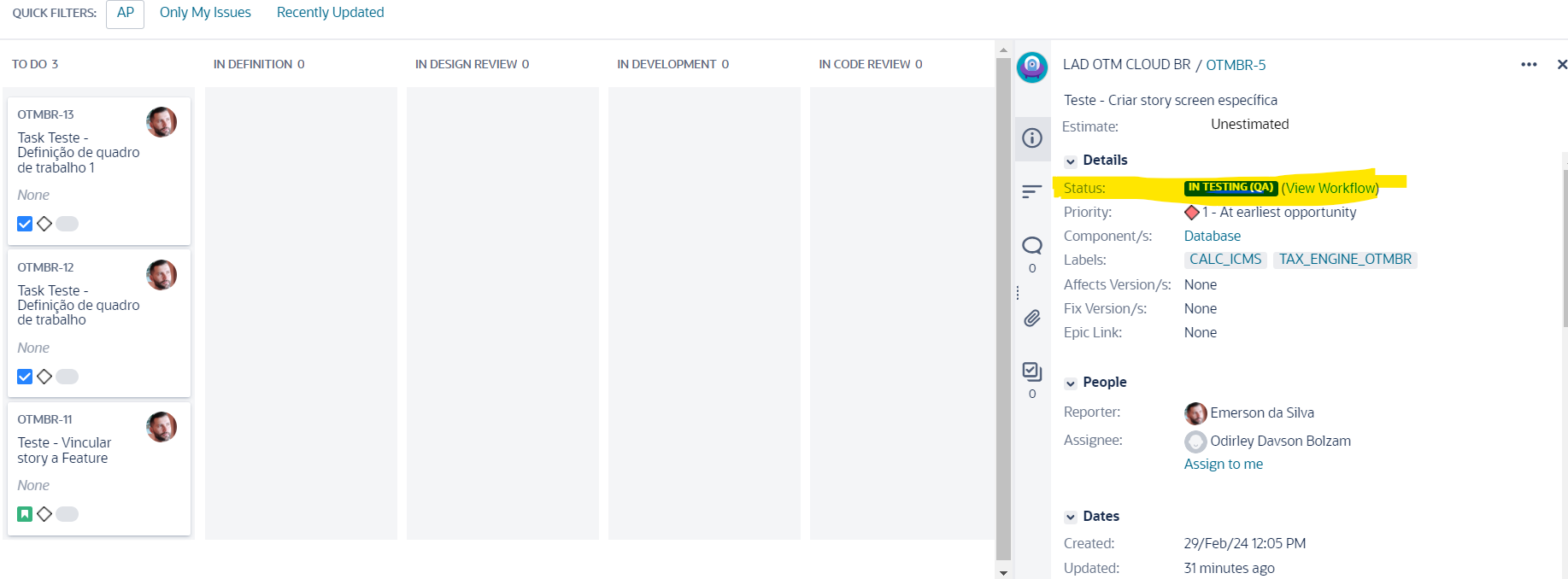Toggle the AP quick filter
Viewport: 1568px width, 579px height.
click(x=125, y=13)
